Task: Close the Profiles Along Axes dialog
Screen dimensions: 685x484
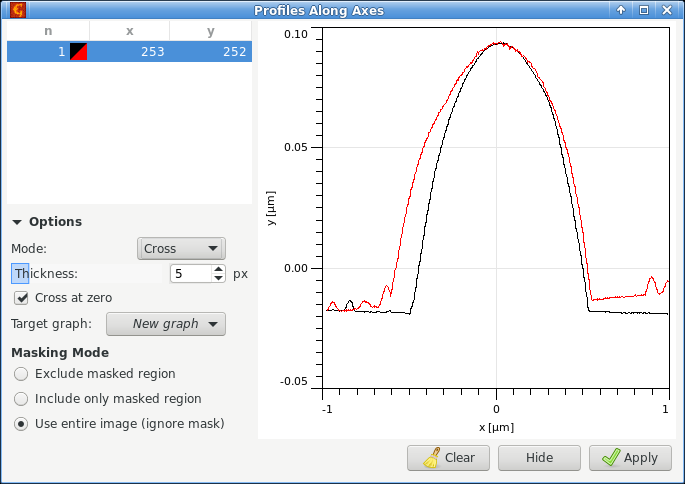Action: [667, 10]
